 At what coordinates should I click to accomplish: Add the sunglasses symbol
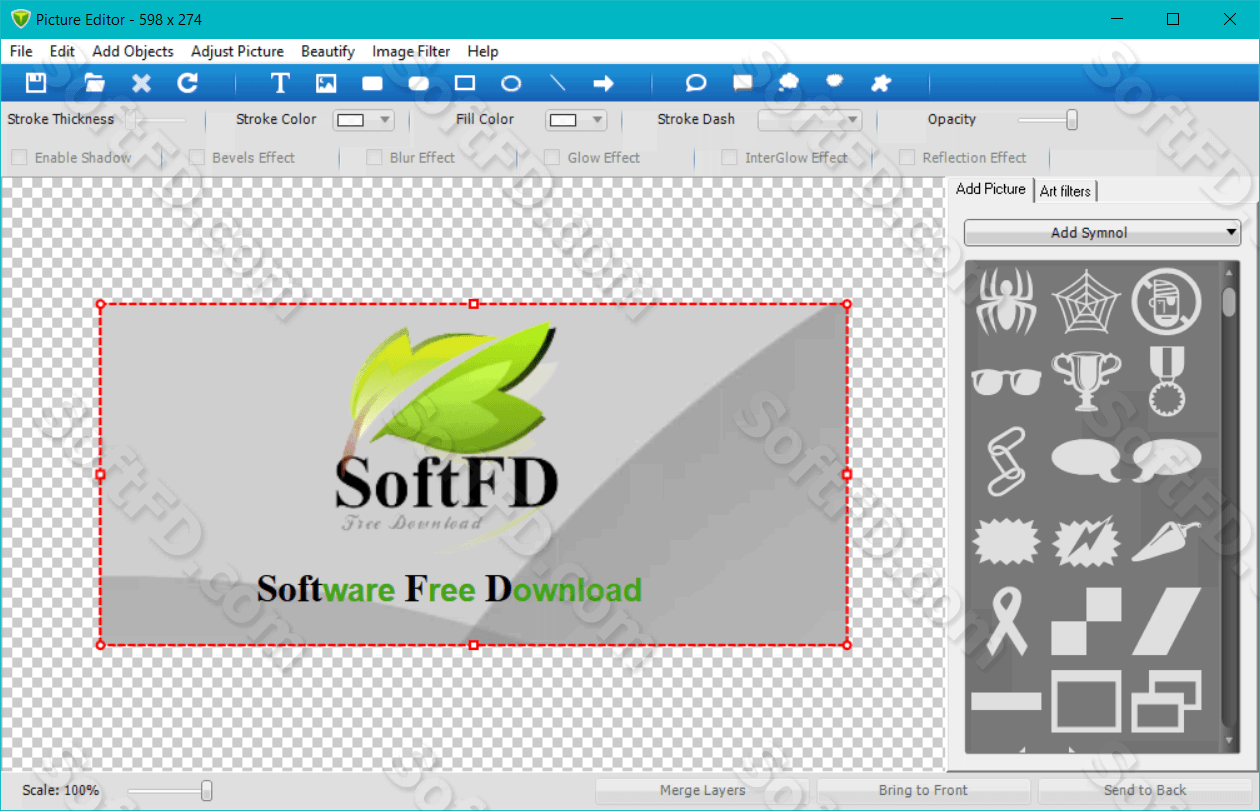pos(1006,381)
